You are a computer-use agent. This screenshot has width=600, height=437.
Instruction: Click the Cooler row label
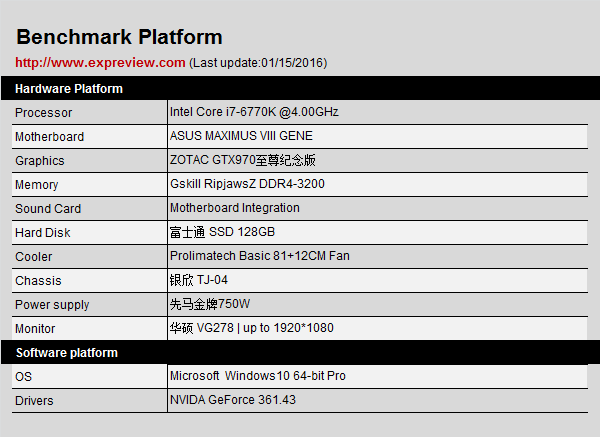coord(33,257)
